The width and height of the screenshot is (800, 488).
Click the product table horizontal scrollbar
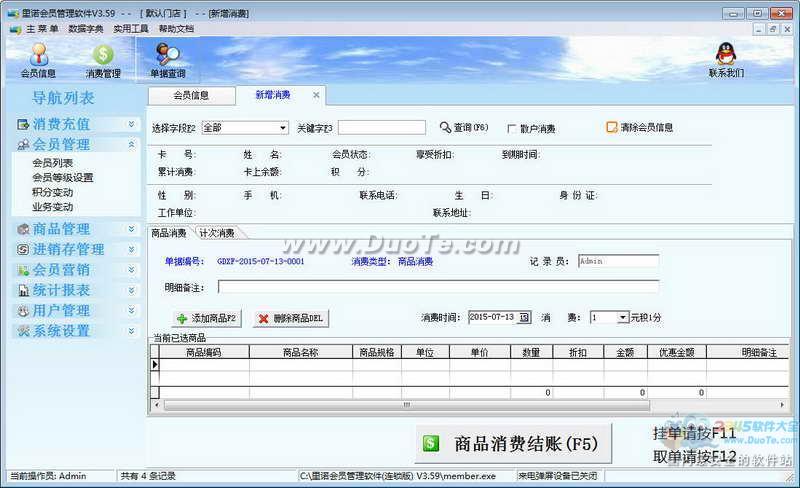[x=407, y=405]
